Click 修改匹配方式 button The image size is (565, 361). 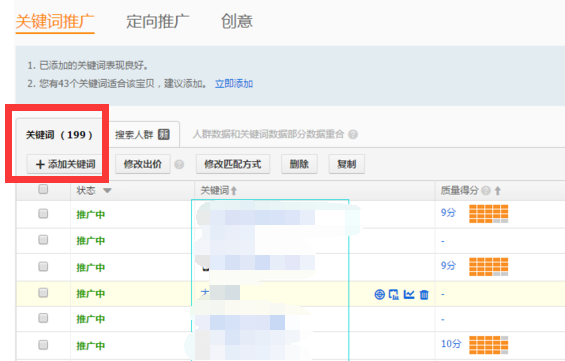tap(233, 164)
